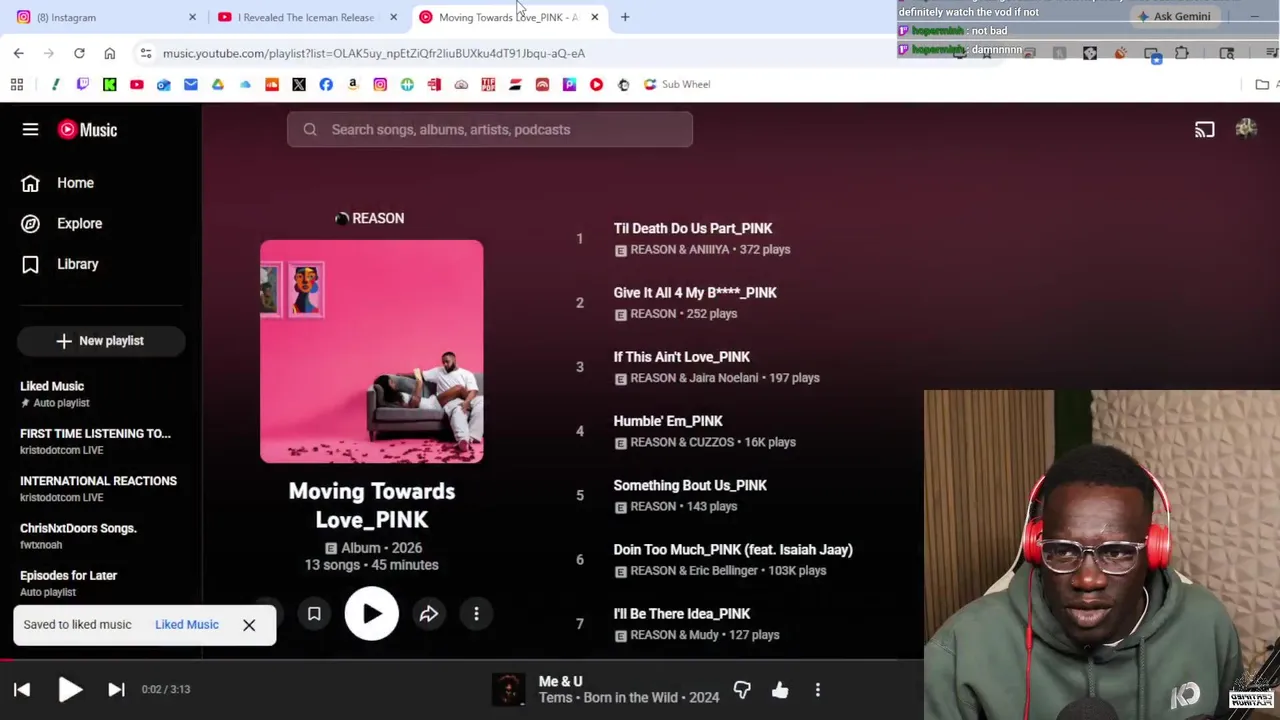
Task: Play the Moving Towards Love_PINK album
Action: (x=371, y=614)
